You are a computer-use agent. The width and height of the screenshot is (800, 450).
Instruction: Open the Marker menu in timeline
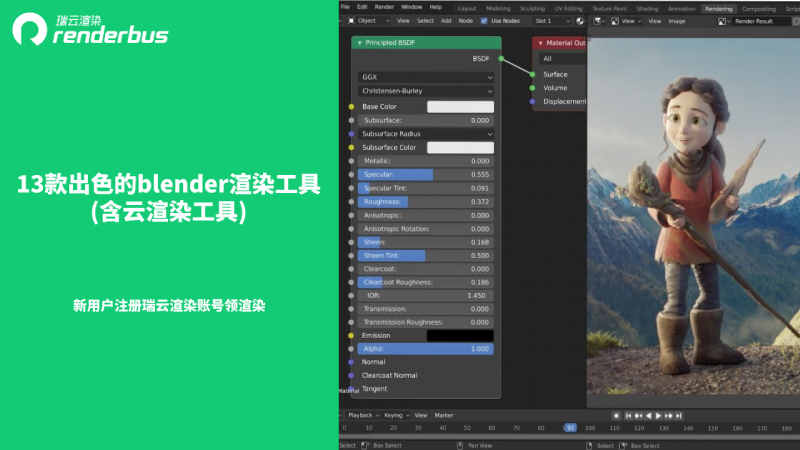click(443, 415)
